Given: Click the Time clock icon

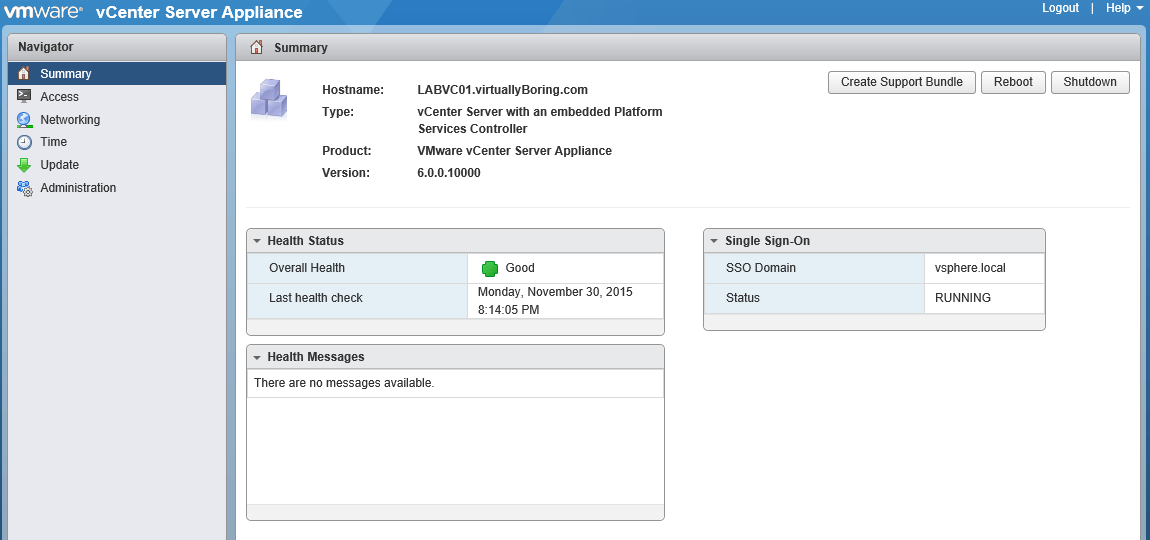Looking at the screenshot, I should (24, 142).
